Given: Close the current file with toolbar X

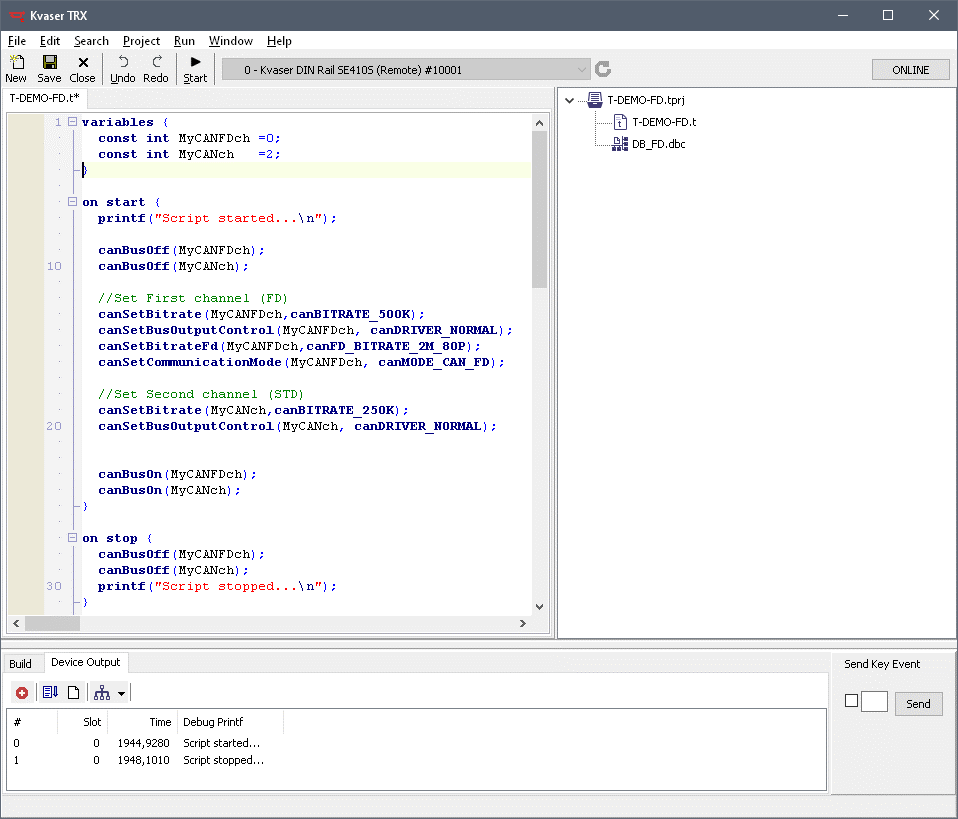Looking at the screenshot, I should (83, 62).
